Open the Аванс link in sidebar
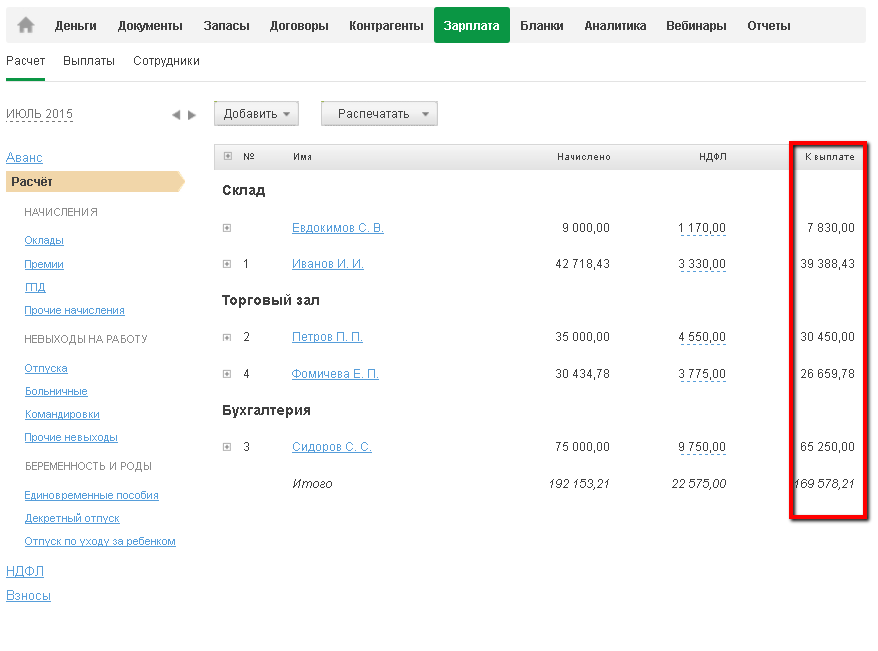The height and width of the screenshot is (651, 878). point(24,157)
